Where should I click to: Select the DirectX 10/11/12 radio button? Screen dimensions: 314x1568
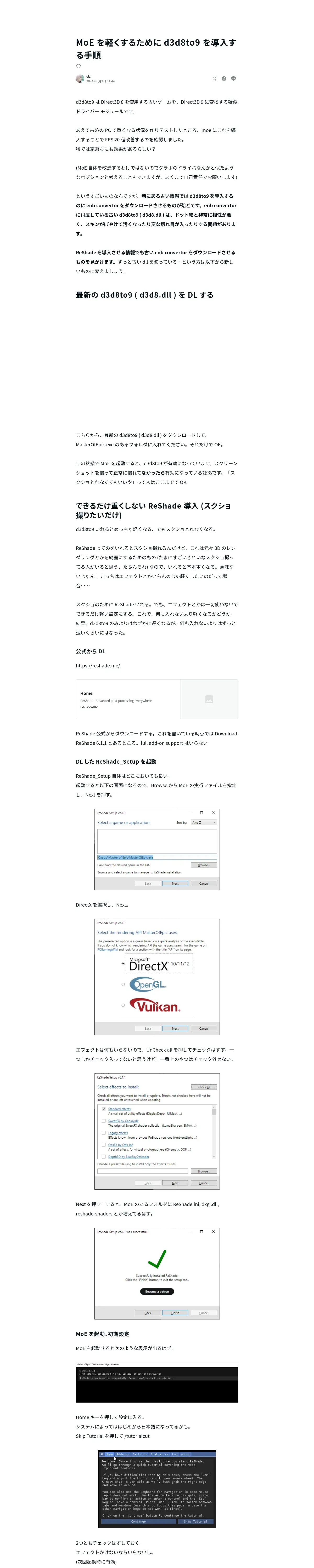[123, 964]
